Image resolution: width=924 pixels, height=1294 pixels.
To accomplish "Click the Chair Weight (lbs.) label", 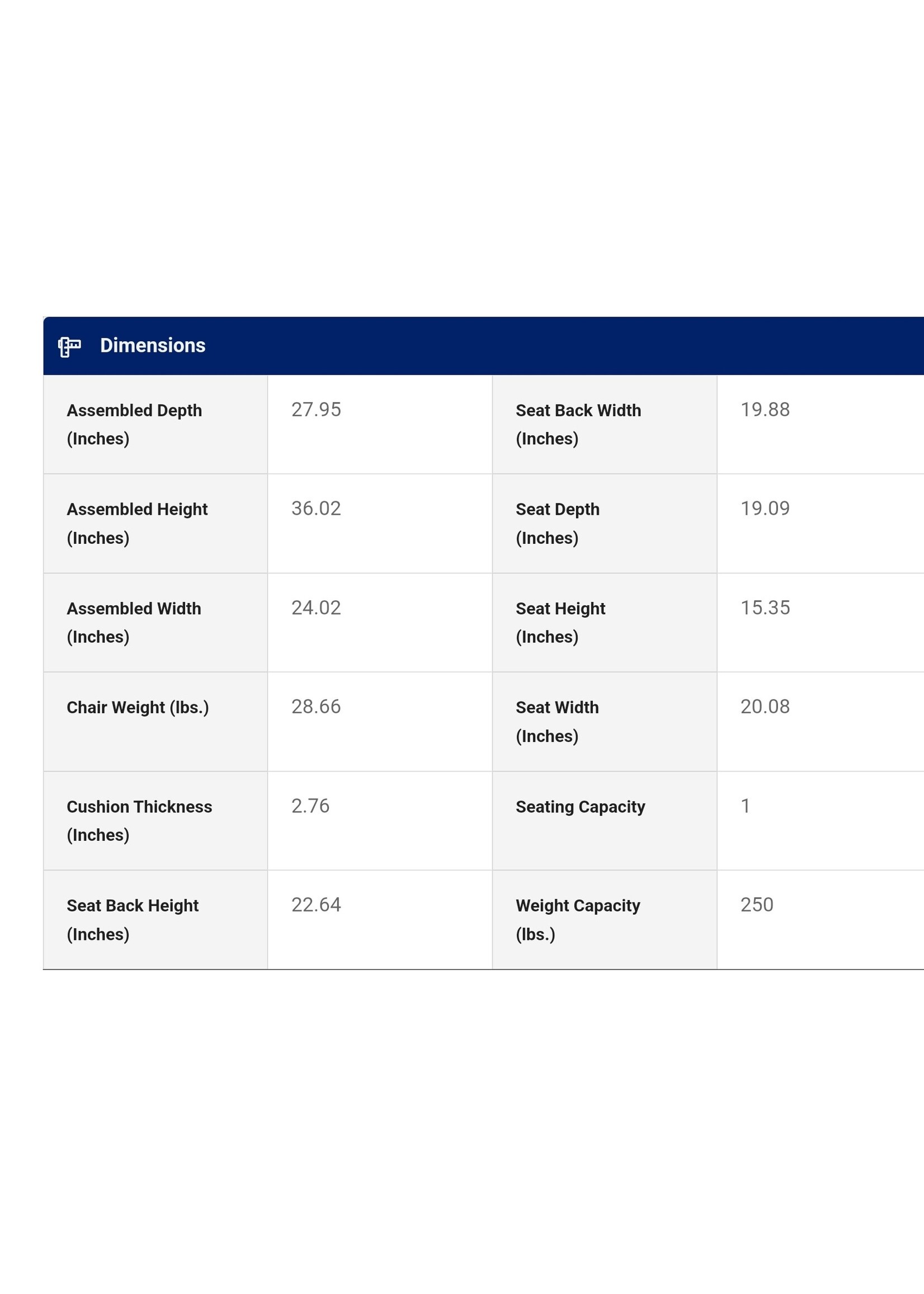I will [x=138, y=707].
